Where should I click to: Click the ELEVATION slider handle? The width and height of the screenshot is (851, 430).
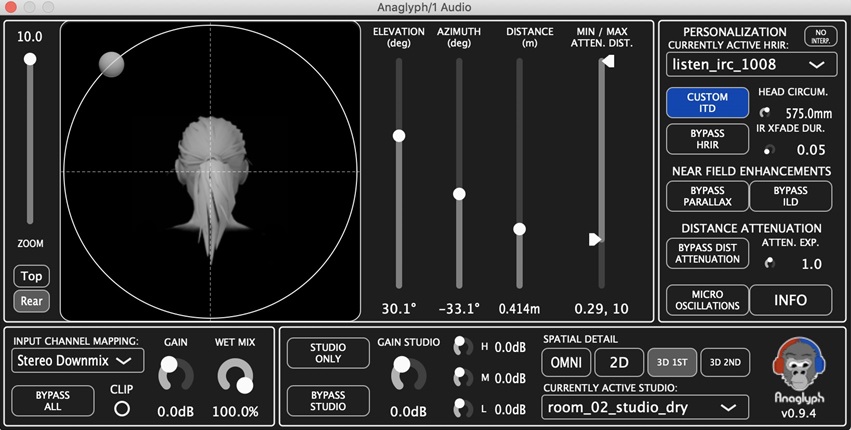[x=399, y=135]
